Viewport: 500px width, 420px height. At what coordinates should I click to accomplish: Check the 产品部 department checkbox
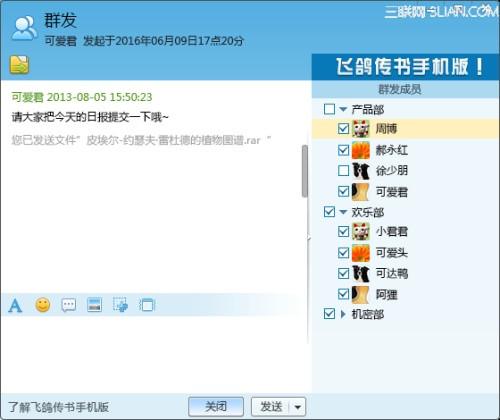pos(329,109)
